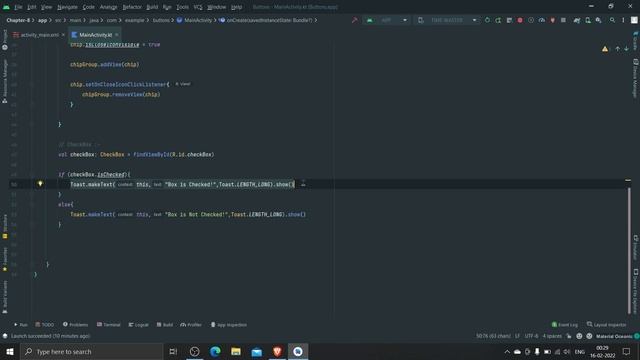
Task: Open the Event Log panel
Action: click(565, 325)
